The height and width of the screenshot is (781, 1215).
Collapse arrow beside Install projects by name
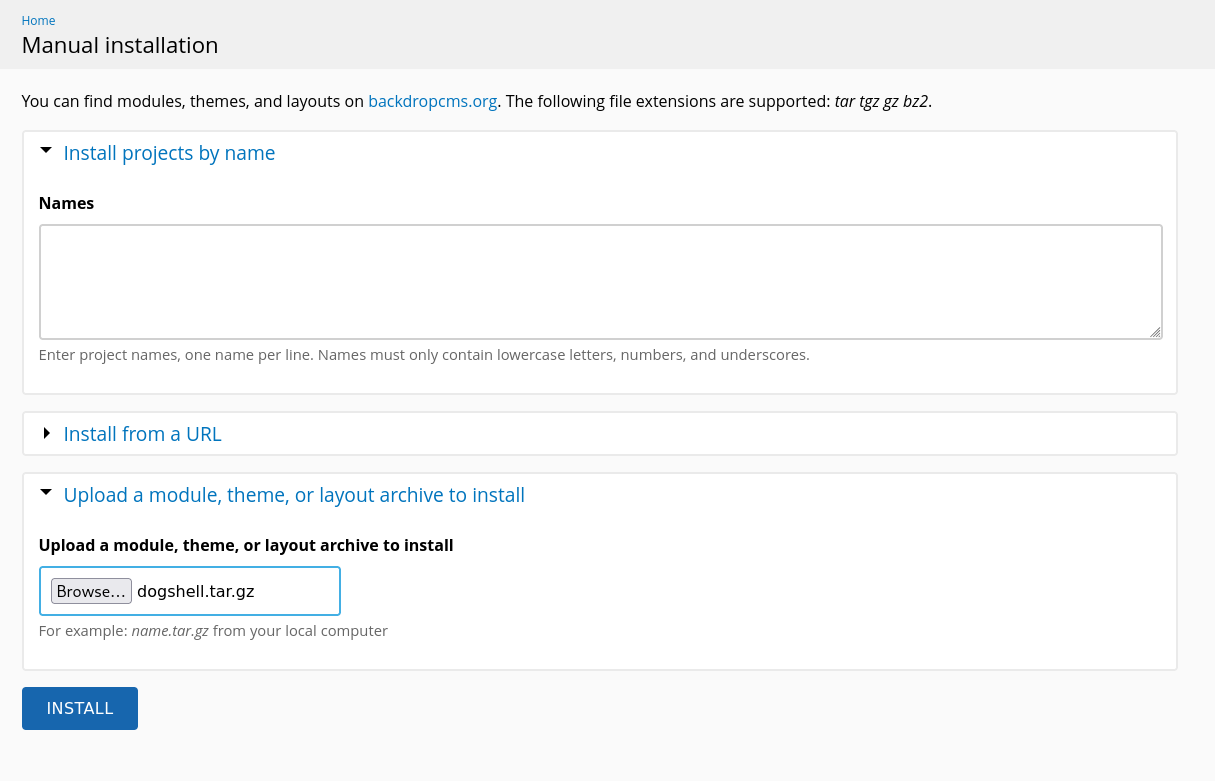coord(46,152)
